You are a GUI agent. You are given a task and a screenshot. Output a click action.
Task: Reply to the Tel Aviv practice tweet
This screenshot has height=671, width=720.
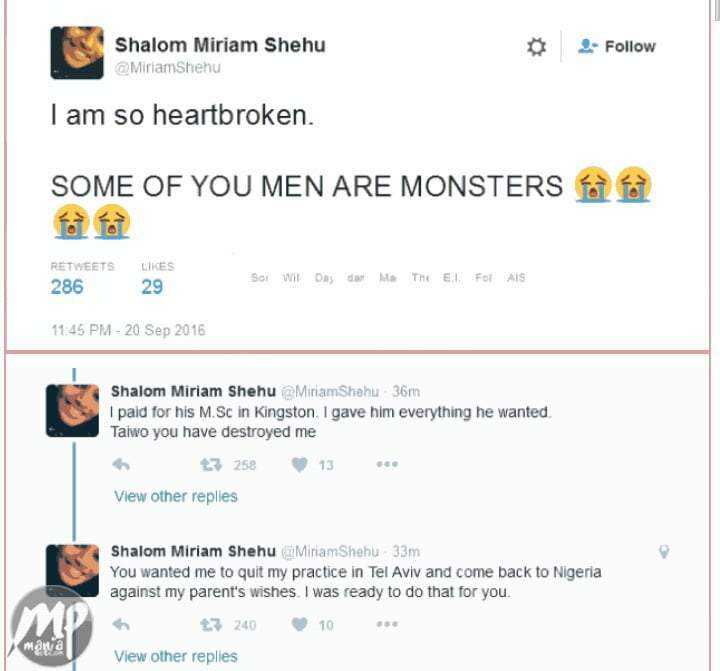121,625
